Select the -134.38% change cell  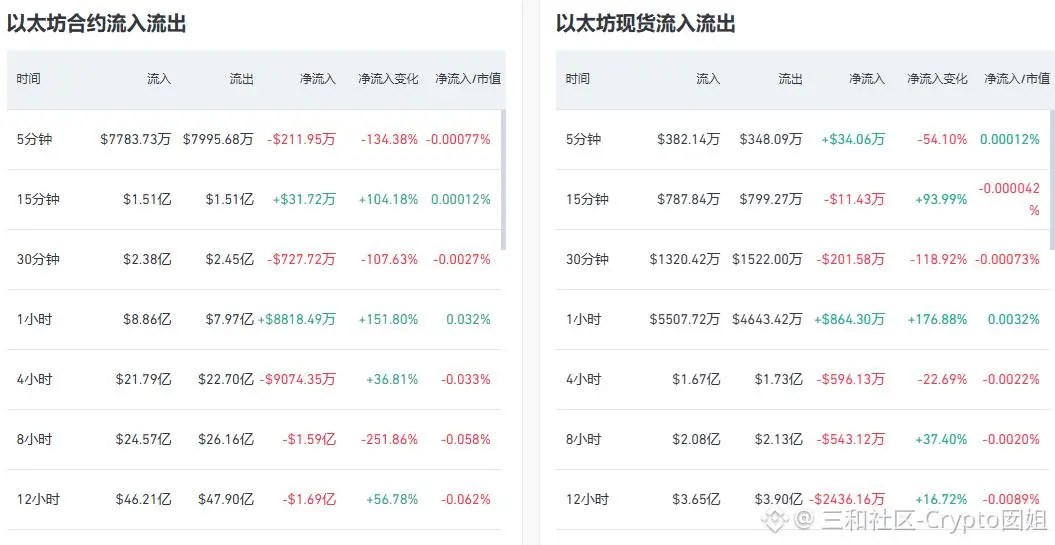click(x=389, y=139)
